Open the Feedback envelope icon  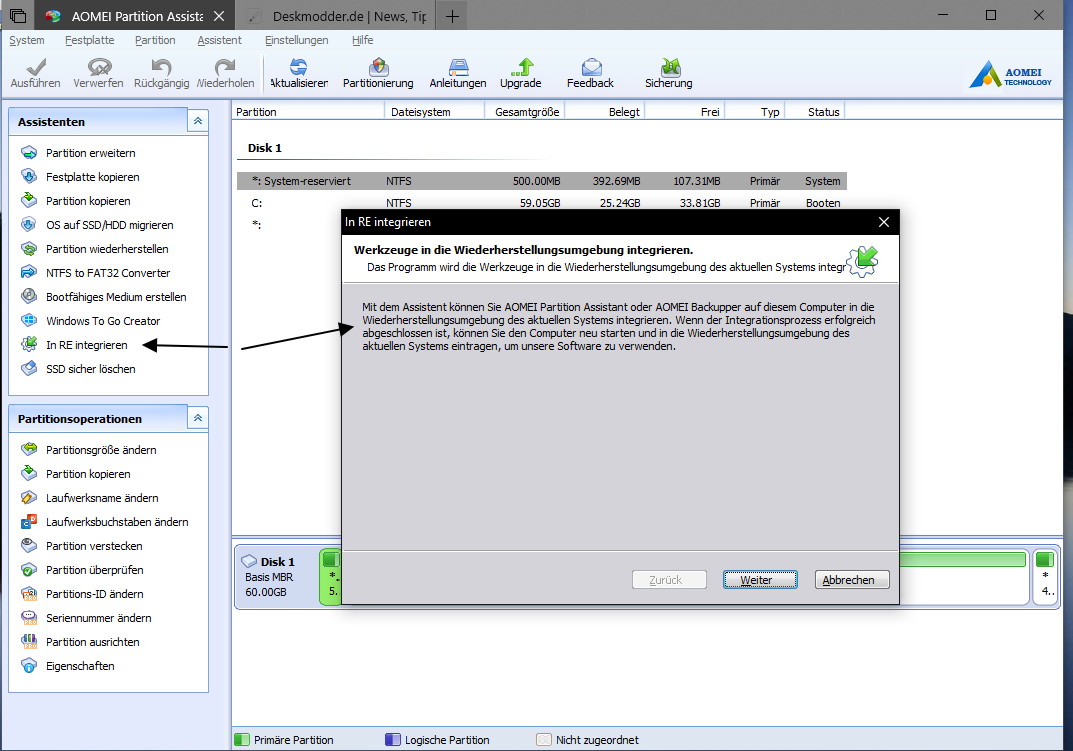click(x=591, y=67)
